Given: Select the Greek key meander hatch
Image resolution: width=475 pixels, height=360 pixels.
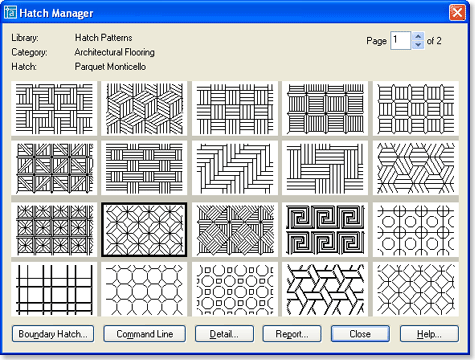Looking at the screenshot, I should (x=325, y=230).
